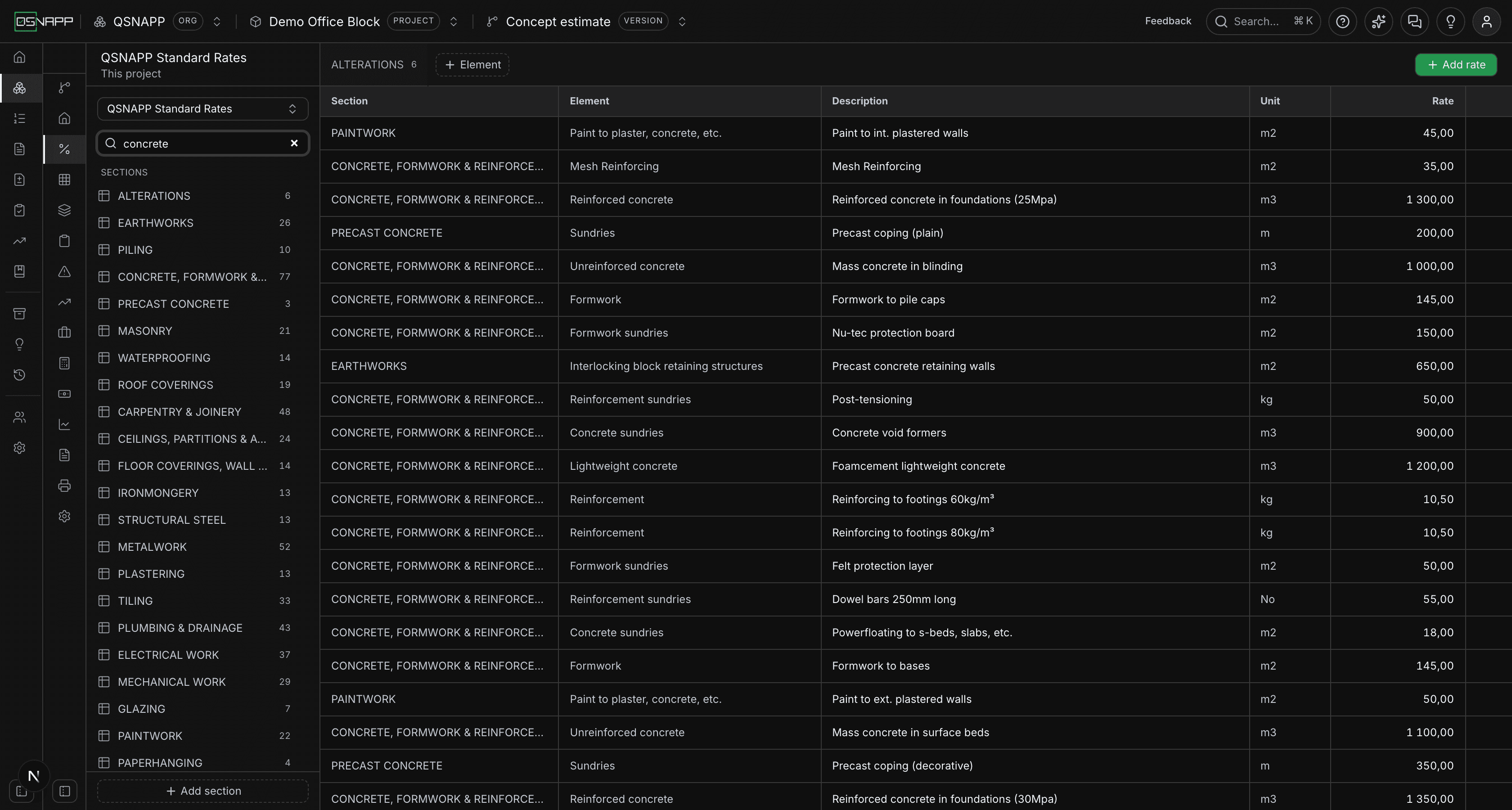The image size is (1512, 810).
Task: Click the dashed Element add button
Action: tap(472, 64)
